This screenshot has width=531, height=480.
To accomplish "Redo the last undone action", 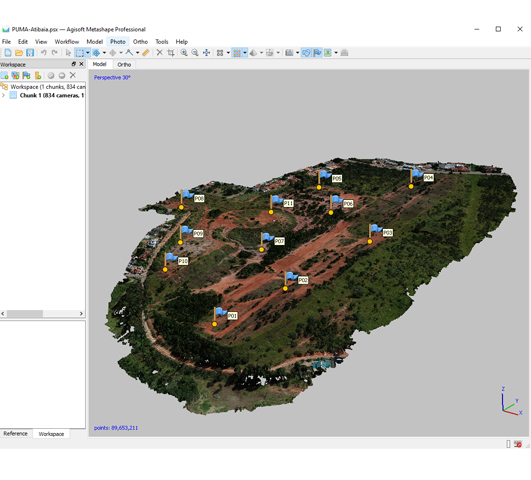I will pyautogui.click(x=54, y=53).
